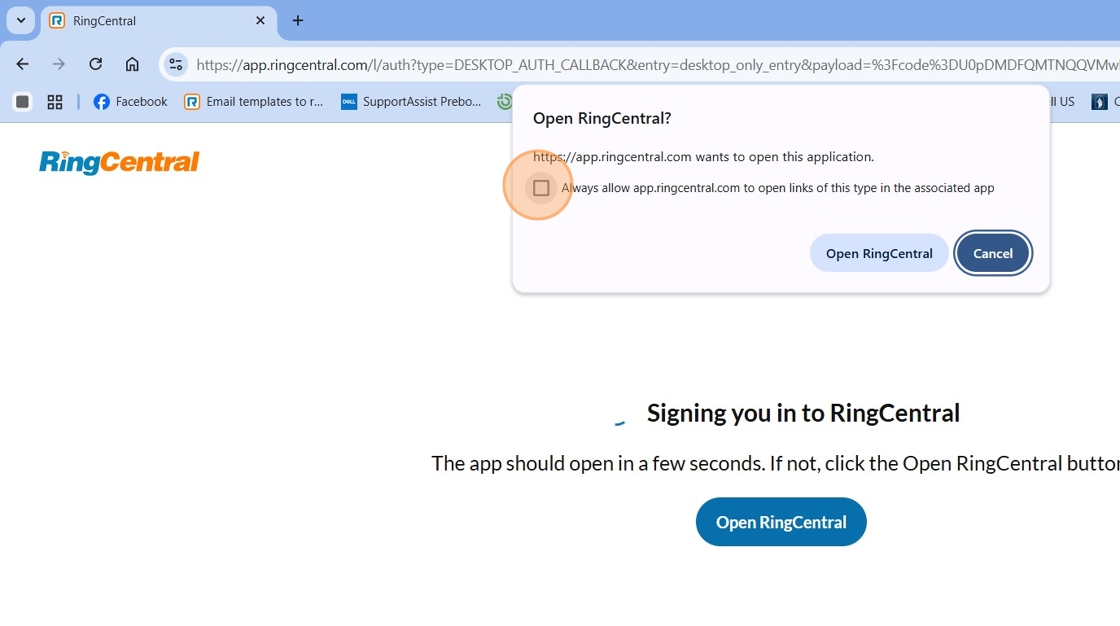
Task: Check the Always allow app.ringcentral.com checkbox
Action: [x=541, y=188]
